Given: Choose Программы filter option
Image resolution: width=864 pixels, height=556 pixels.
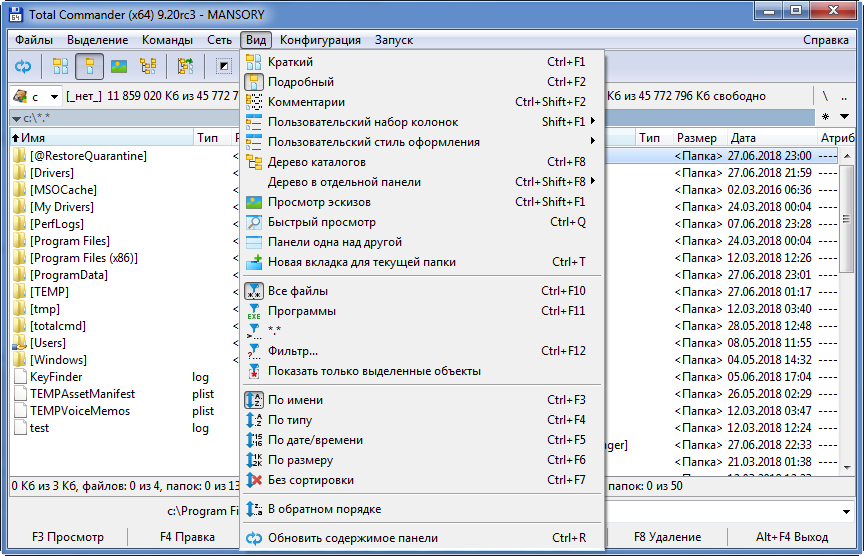Looking at the screenshot, I should click(423, 311).
